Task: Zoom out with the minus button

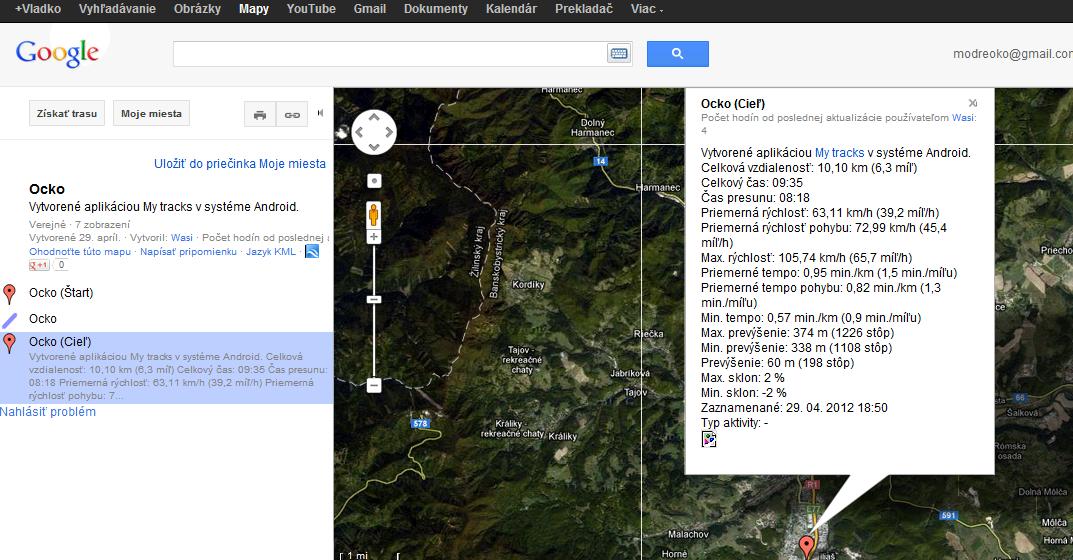Action: 374,385
